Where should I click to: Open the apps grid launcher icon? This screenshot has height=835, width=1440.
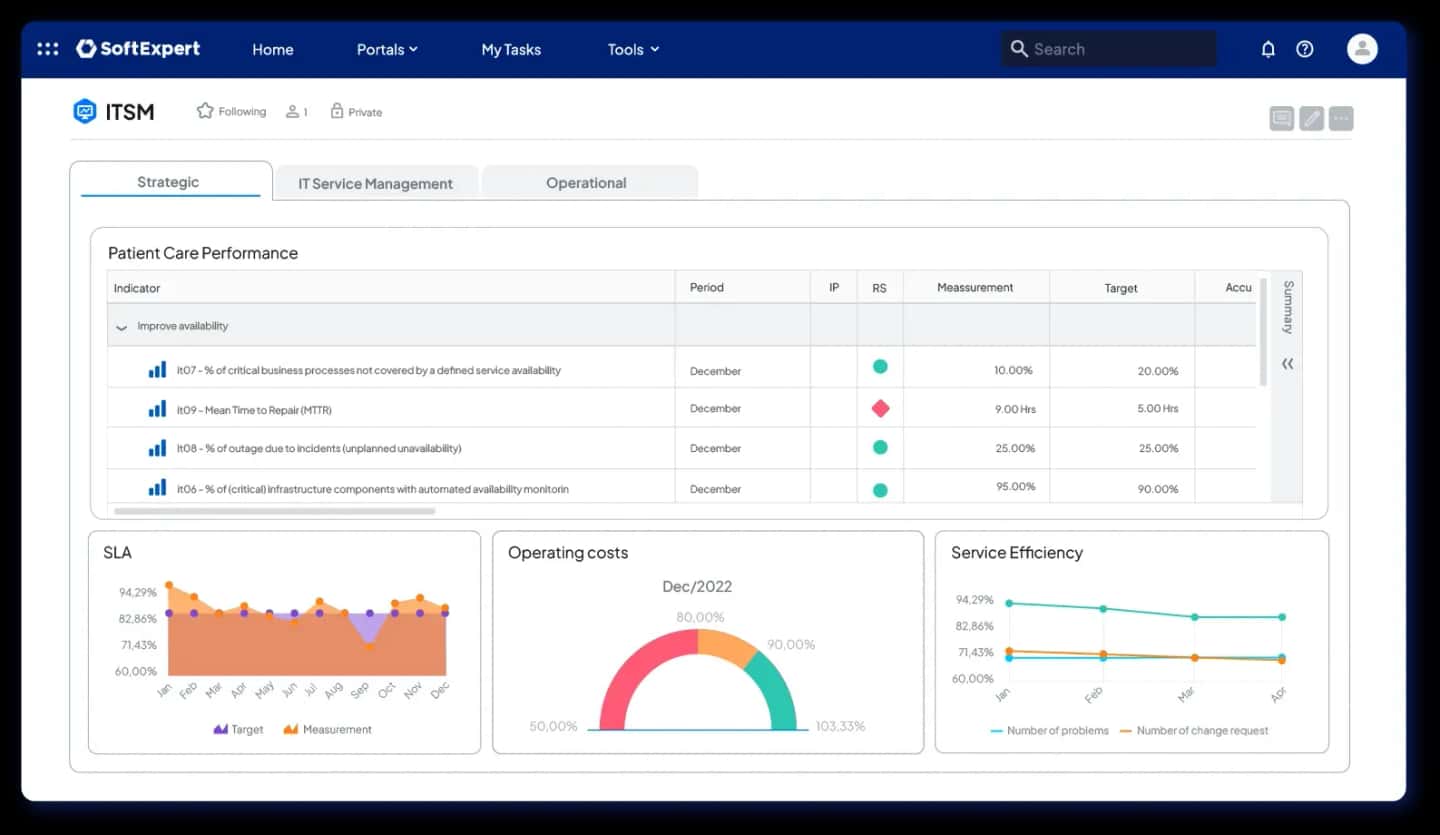(x=47, y=49)
